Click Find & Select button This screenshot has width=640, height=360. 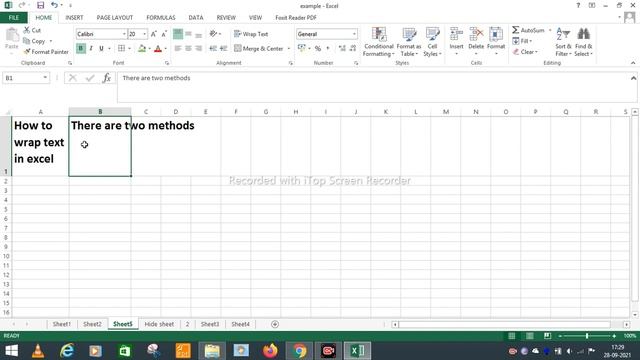pyautogui.click(x=583, y=42)
